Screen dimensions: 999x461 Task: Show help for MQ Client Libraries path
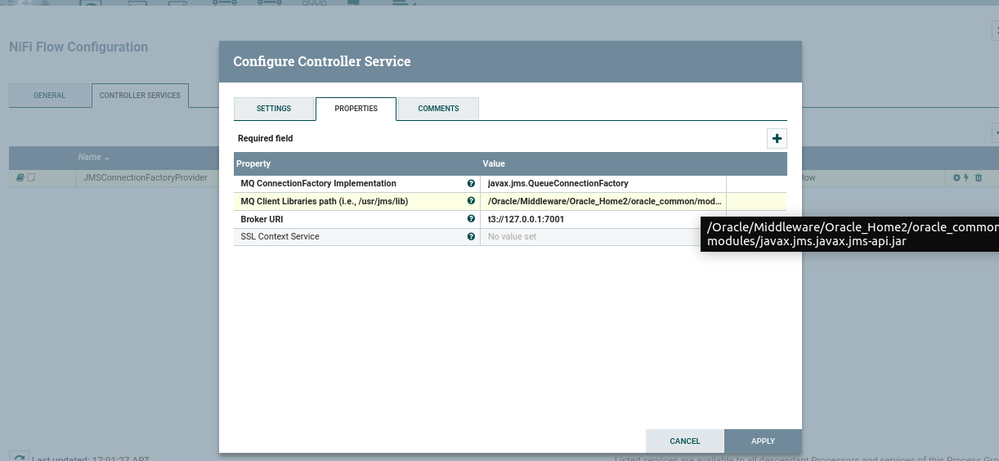point(471,201)
